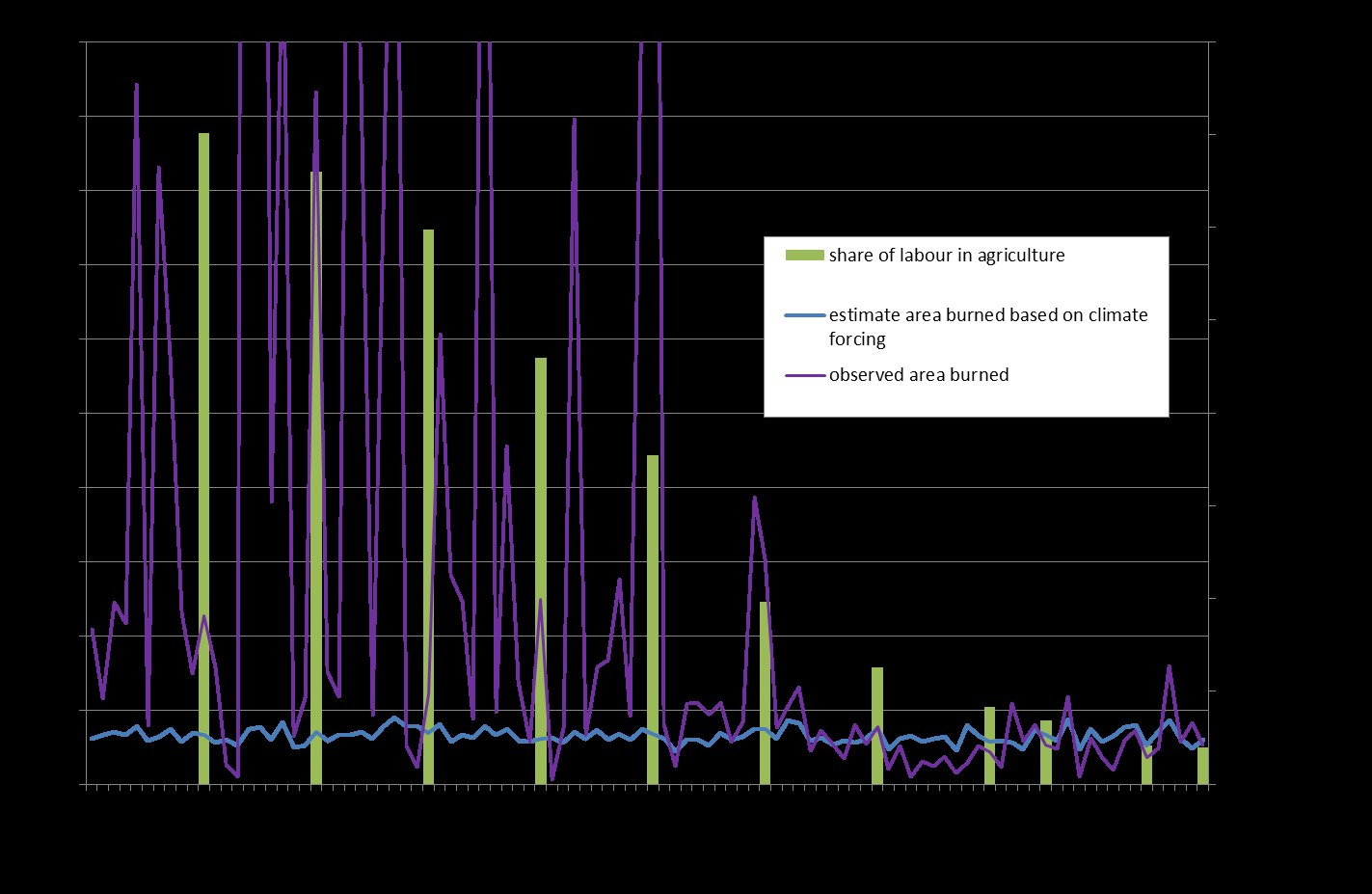
Task: Select the tallest green bar in the chart
Action: click(203, 459)
